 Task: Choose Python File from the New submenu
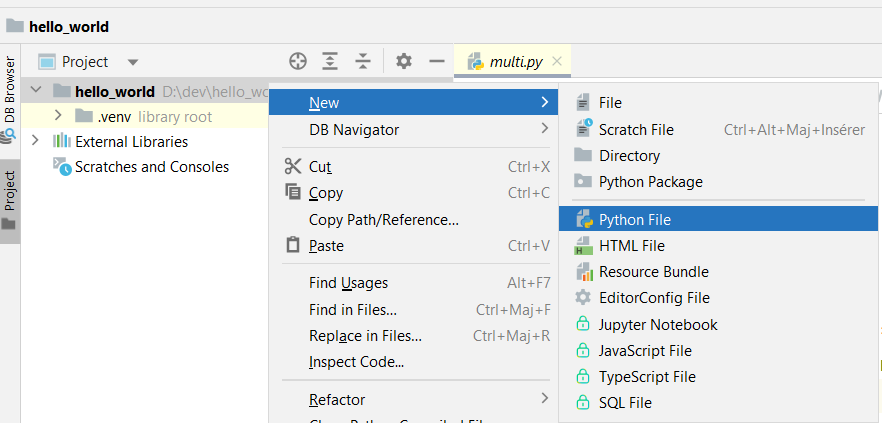click(x=634, y=220)
